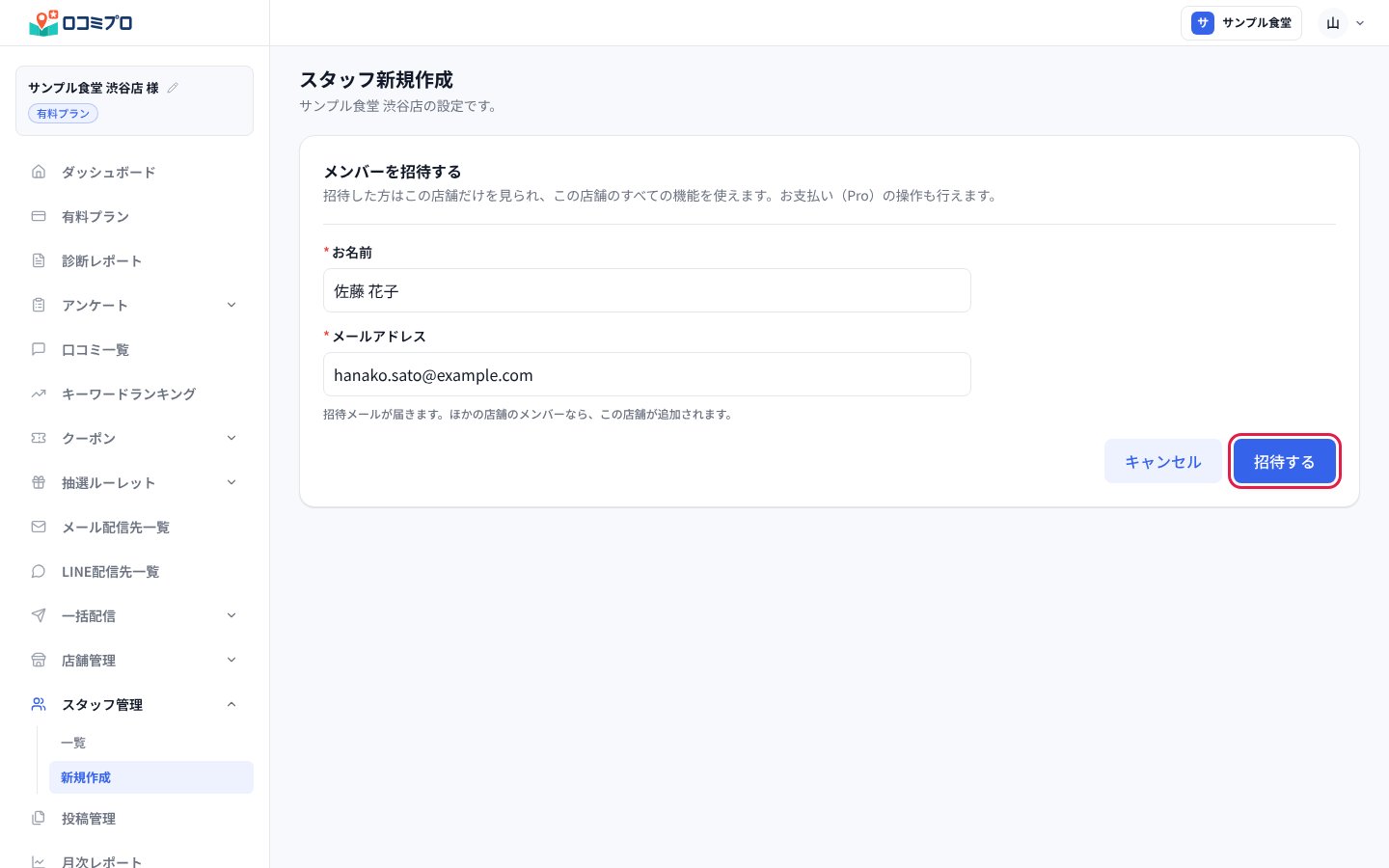This screenshot has height=868, width=1389.
Task: Expand the アンケート submenu chevron
Action: tap(231, 305)
